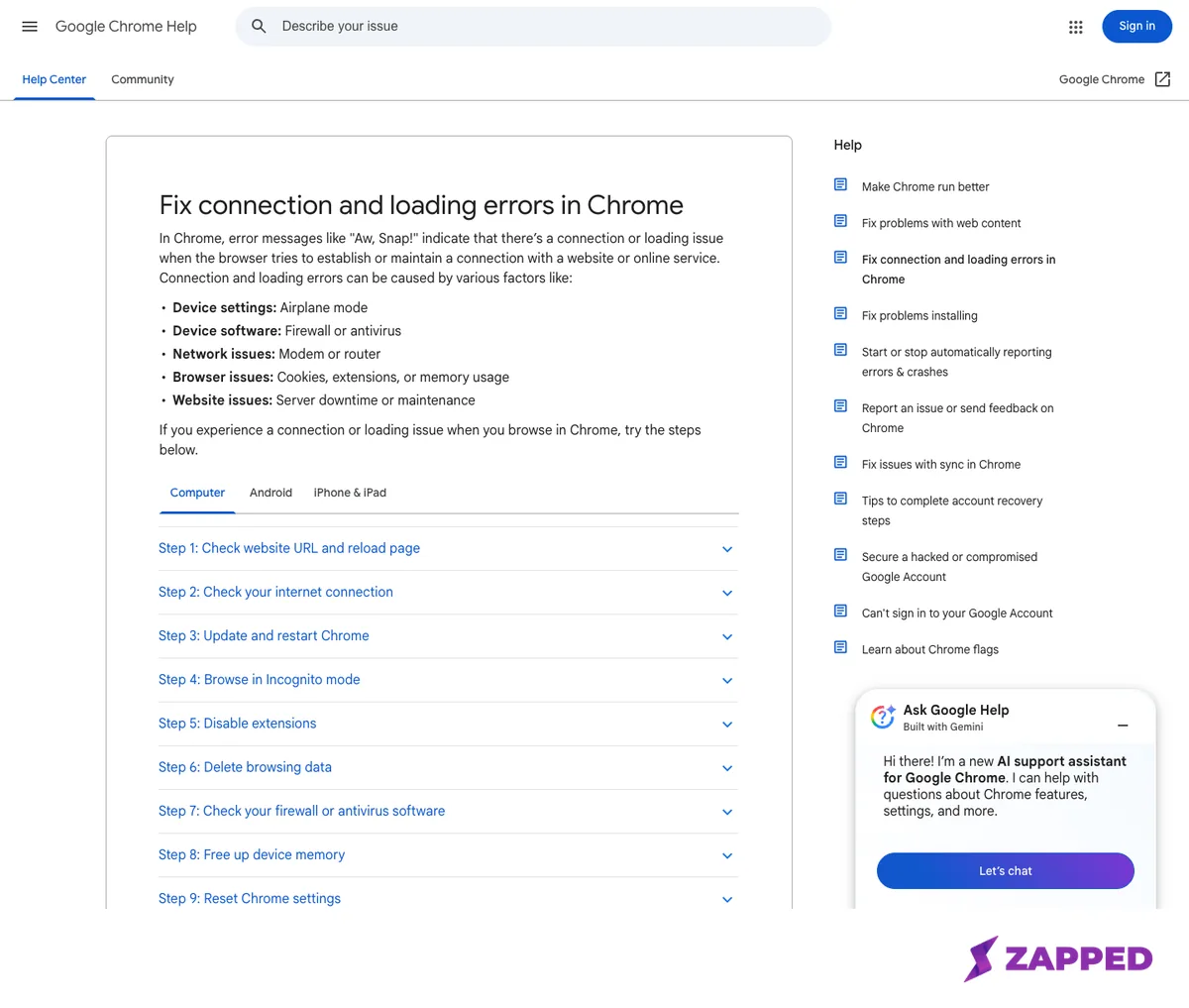
Task: Click the article icon beside Secure a hacked account
Action: (x=840, y=555)
